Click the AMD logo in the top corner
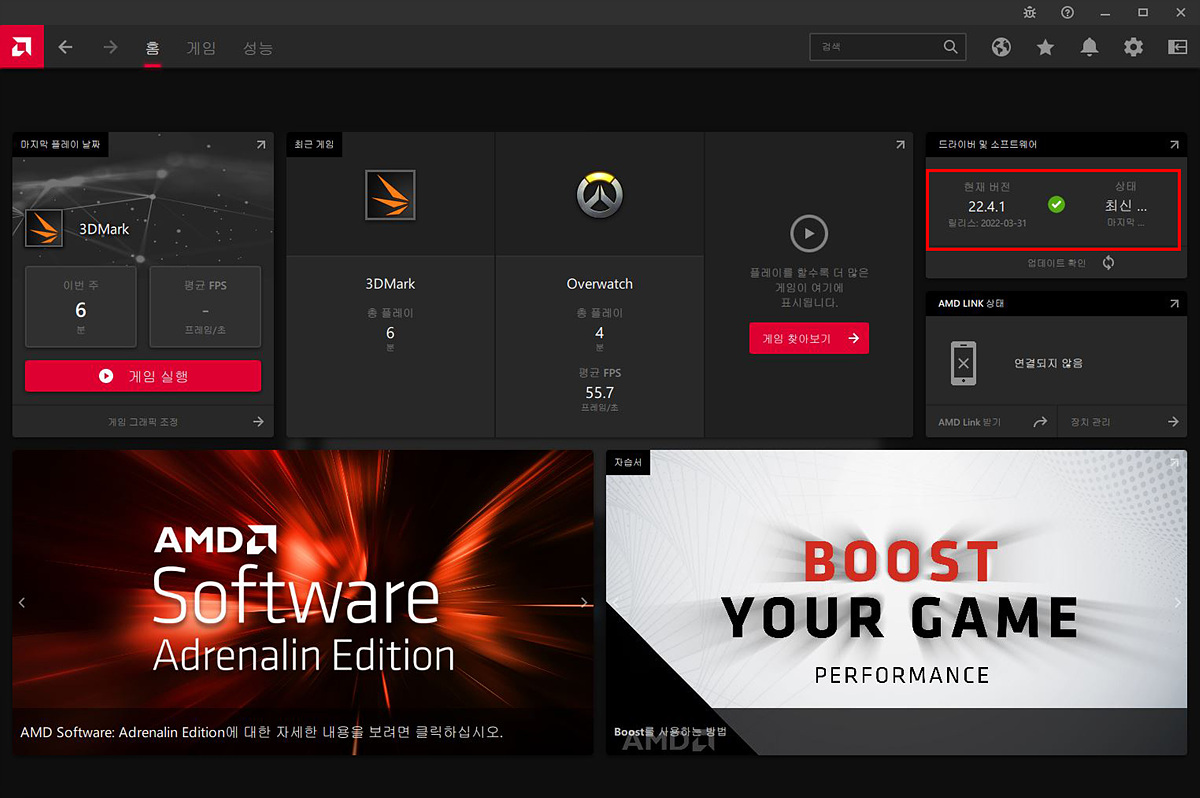1200x798 pixels. coord(21,47)
